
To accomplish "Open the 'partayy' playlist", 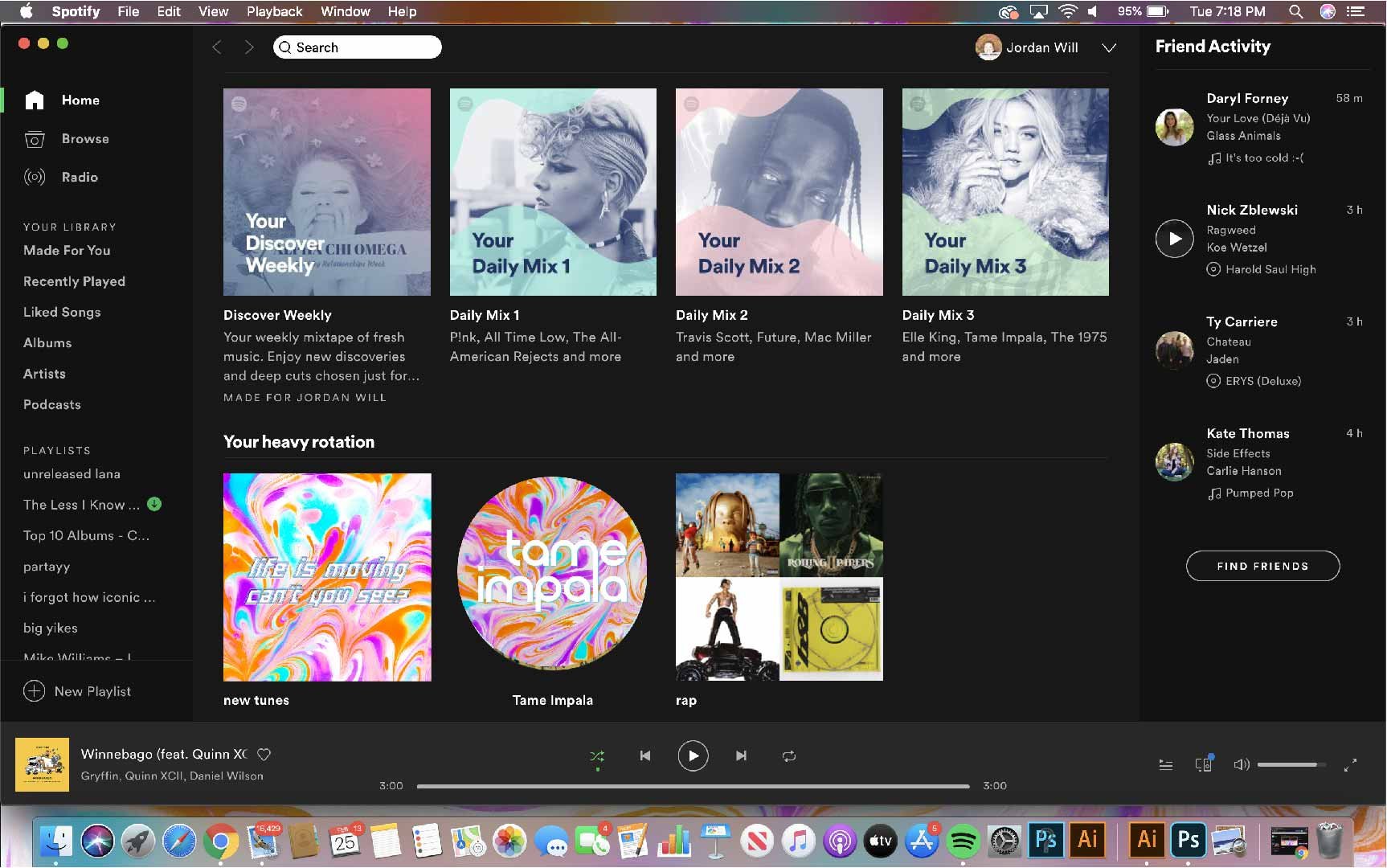I will tap(47, 567).
